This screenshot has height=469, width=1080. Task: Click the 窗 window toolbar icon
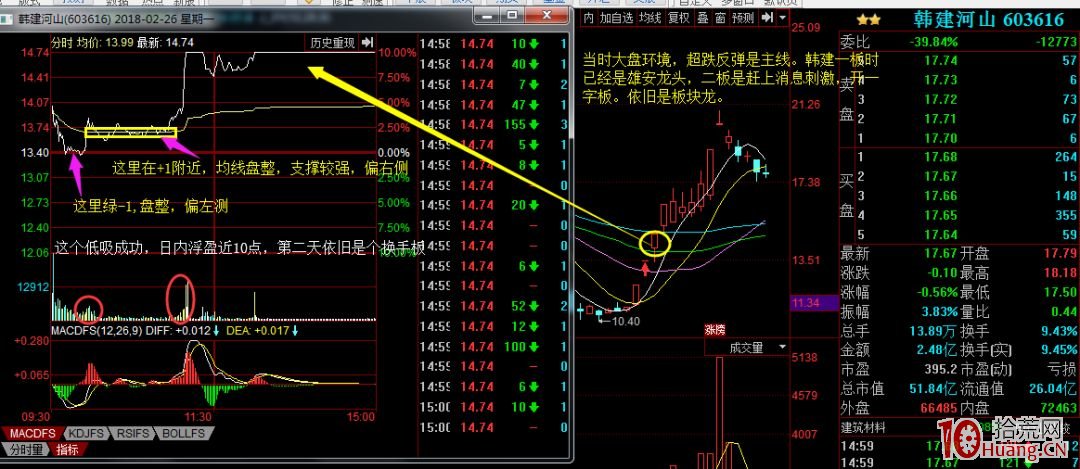point(719,18)
